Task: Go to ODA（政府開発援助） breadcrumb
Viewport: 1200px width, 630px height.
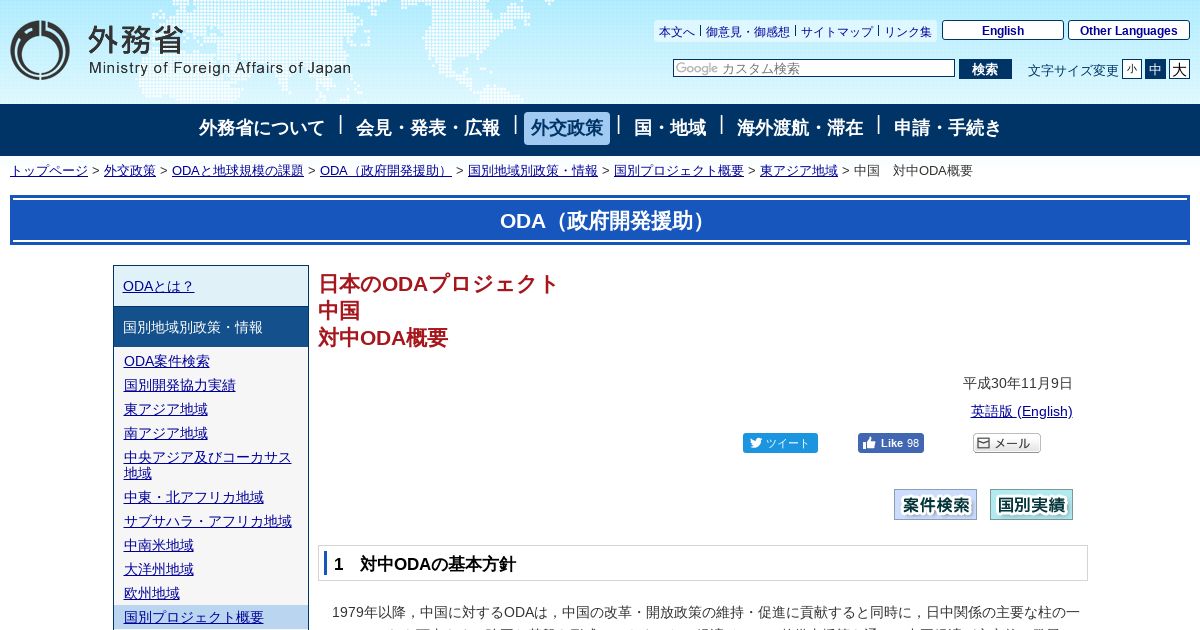Action: click(x=386, y=171)
